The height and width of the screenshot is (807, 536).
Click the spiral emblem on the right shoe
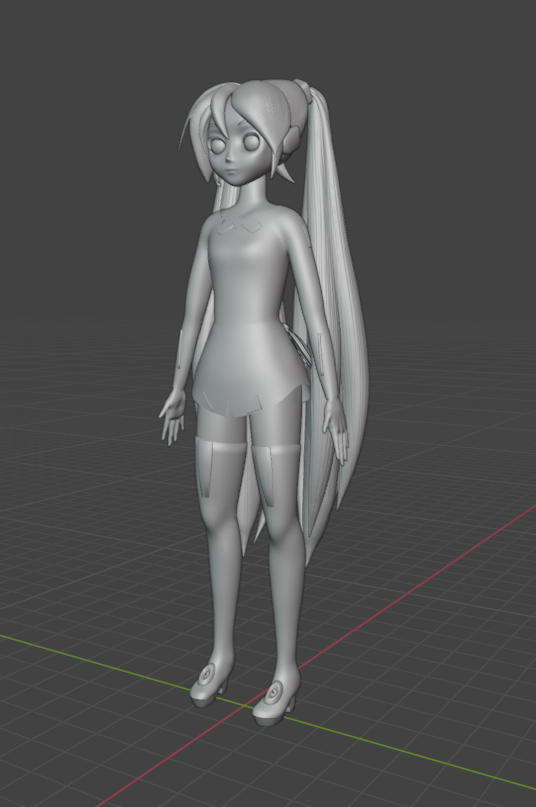click(271, 691)
